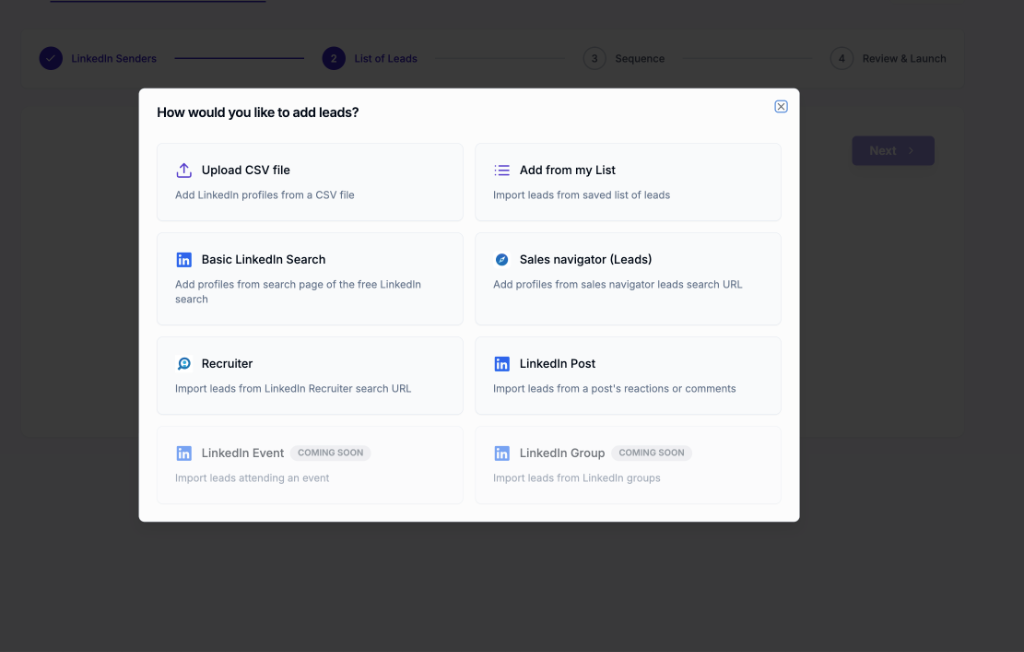The image size is (1024, 652).
Task: Click the list icon beside Add from my List
Action: pyautogui.click(x=502, y=170)
